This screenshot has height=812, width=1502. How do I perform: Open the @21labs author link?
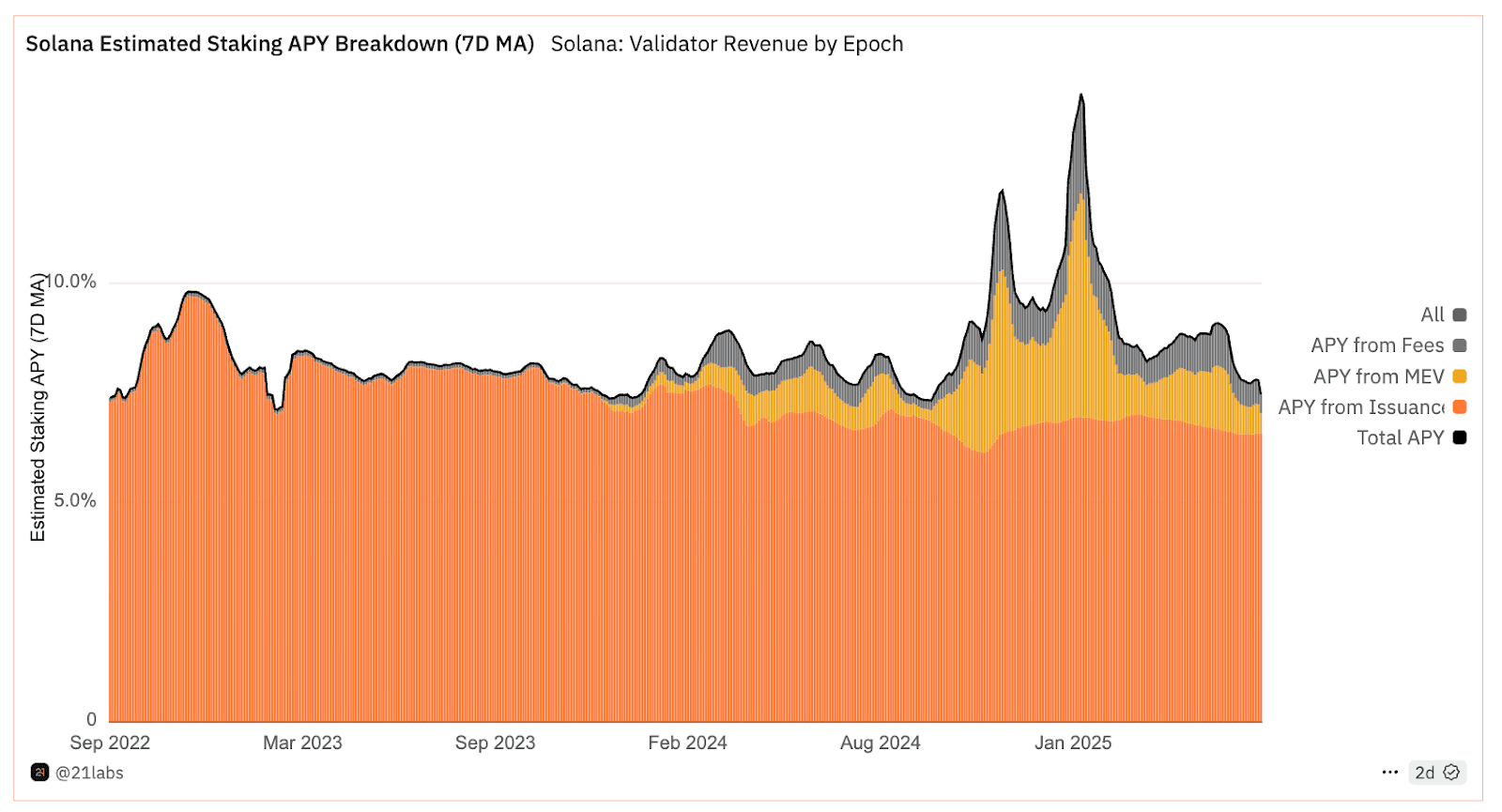89,773
